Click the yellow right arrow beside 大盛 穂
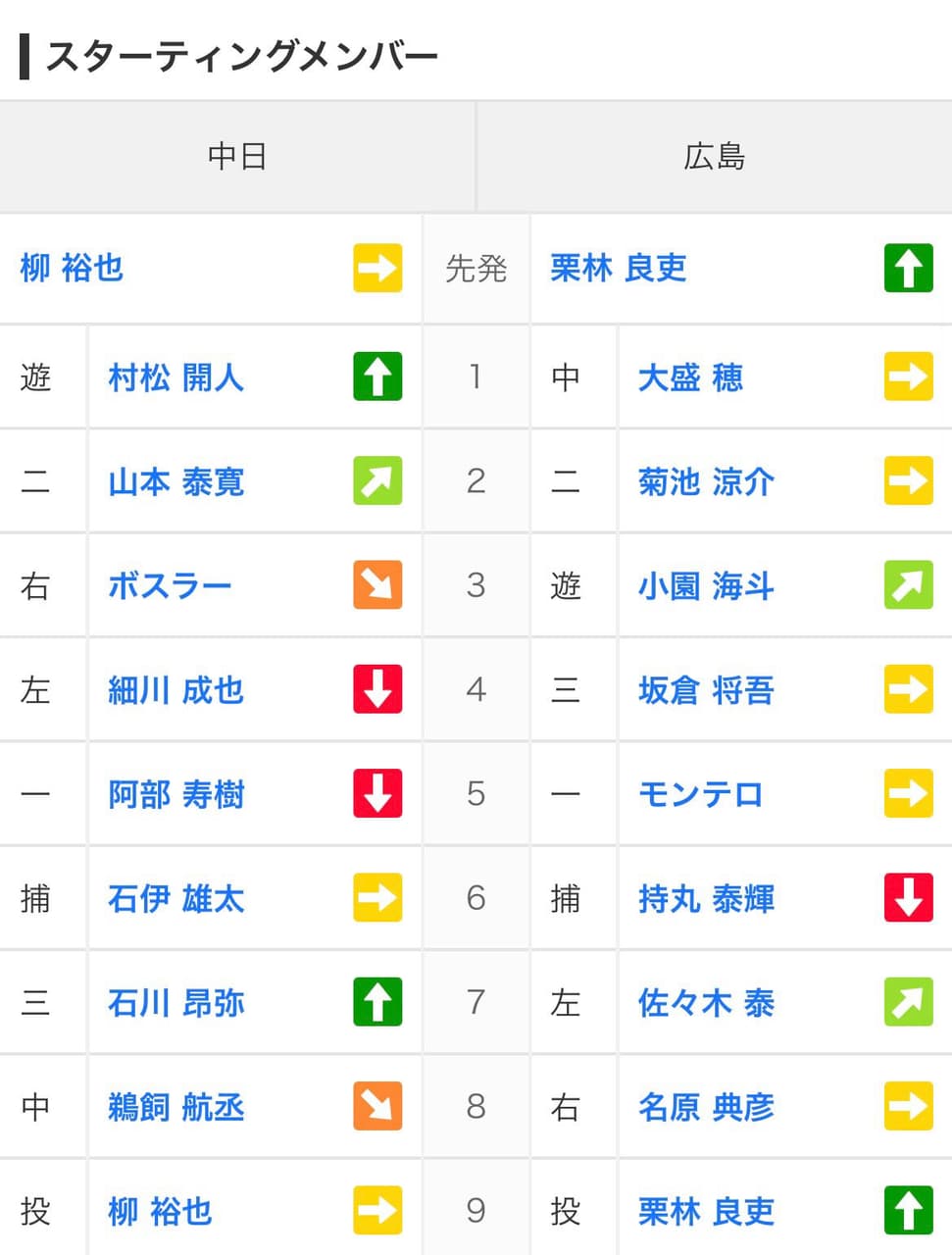 pyautogui.click(x=908, y=376)
